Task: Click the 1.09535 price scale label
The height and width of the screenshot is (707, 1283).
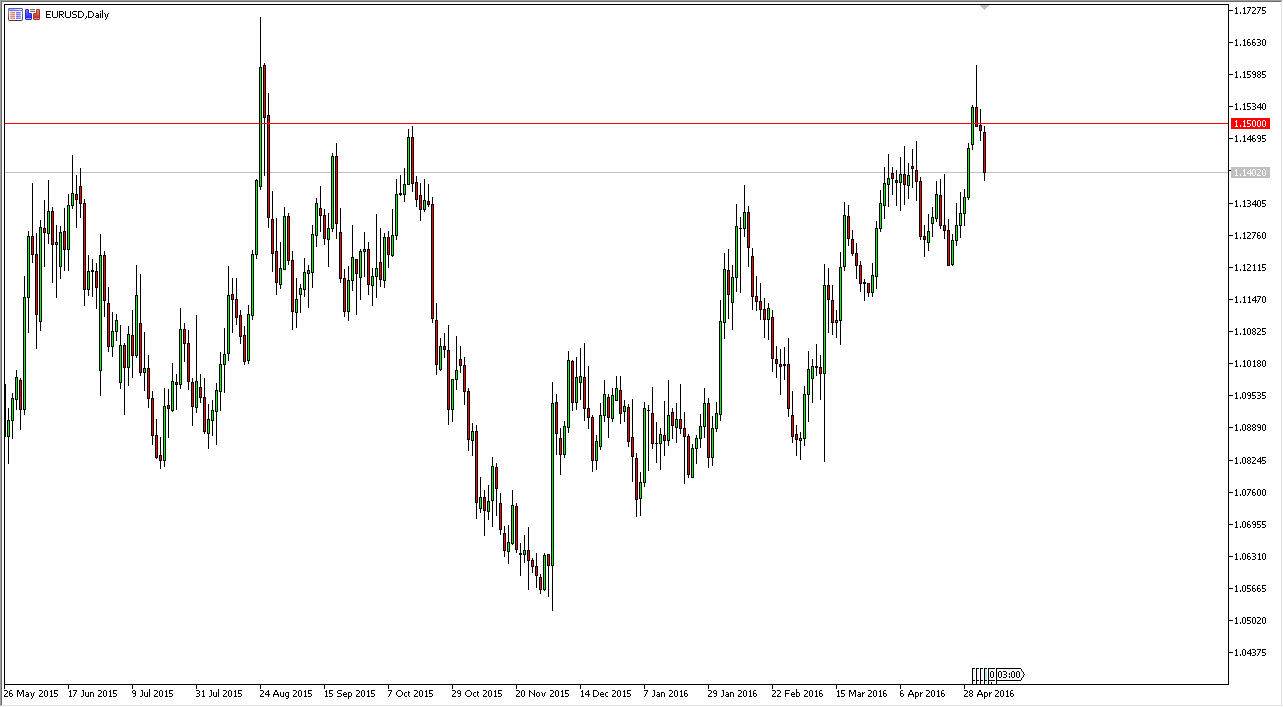Action: coord(1251,396)
